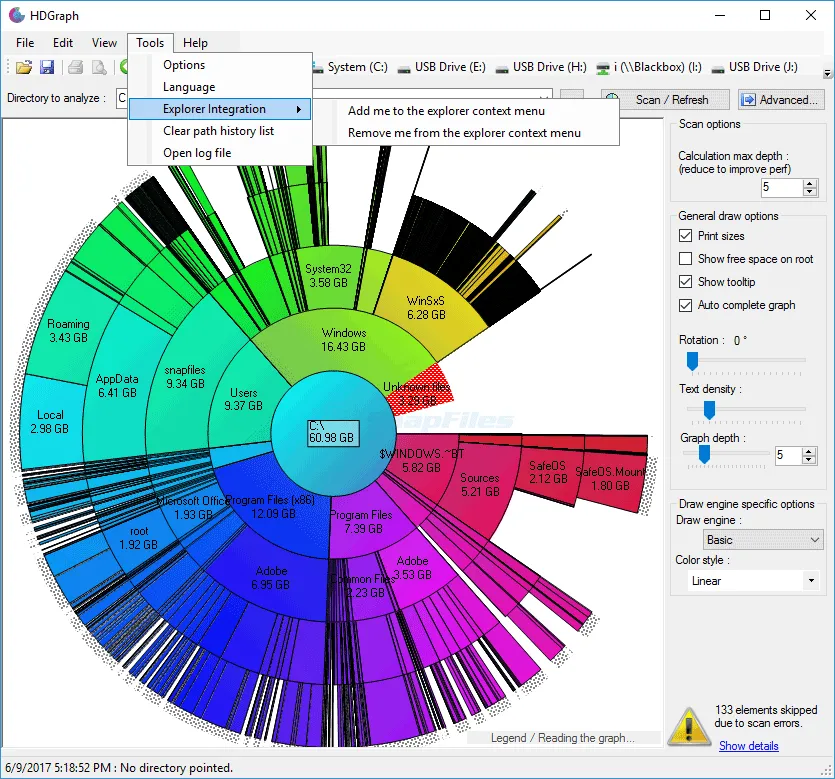The height and width of the screenshot is (779, 835).
Task: Choose Add me to the explorer context menu
Action: (x=466, y=111)
